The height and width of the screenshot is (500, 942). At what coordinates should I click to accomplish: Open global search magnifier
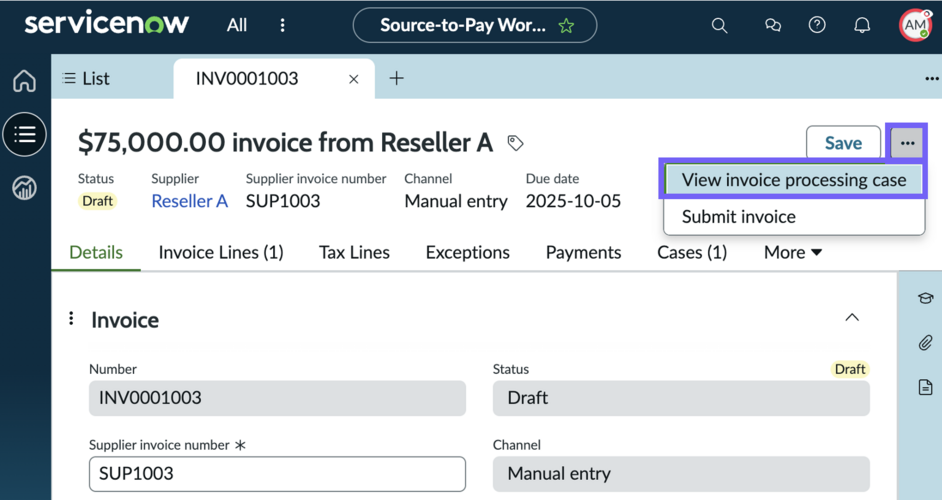tap(719, 25)
